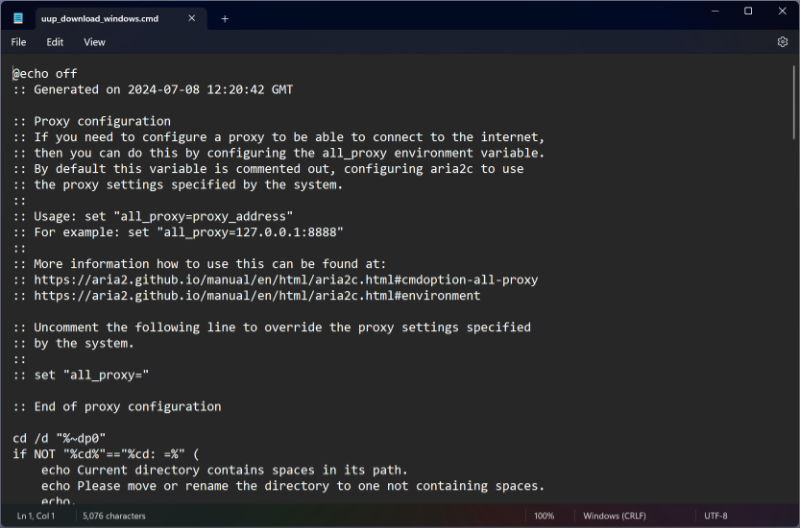Screen dimensions: 800x528
Task: Click the UTF-8 encoding indicator
Action: [715, 516]
